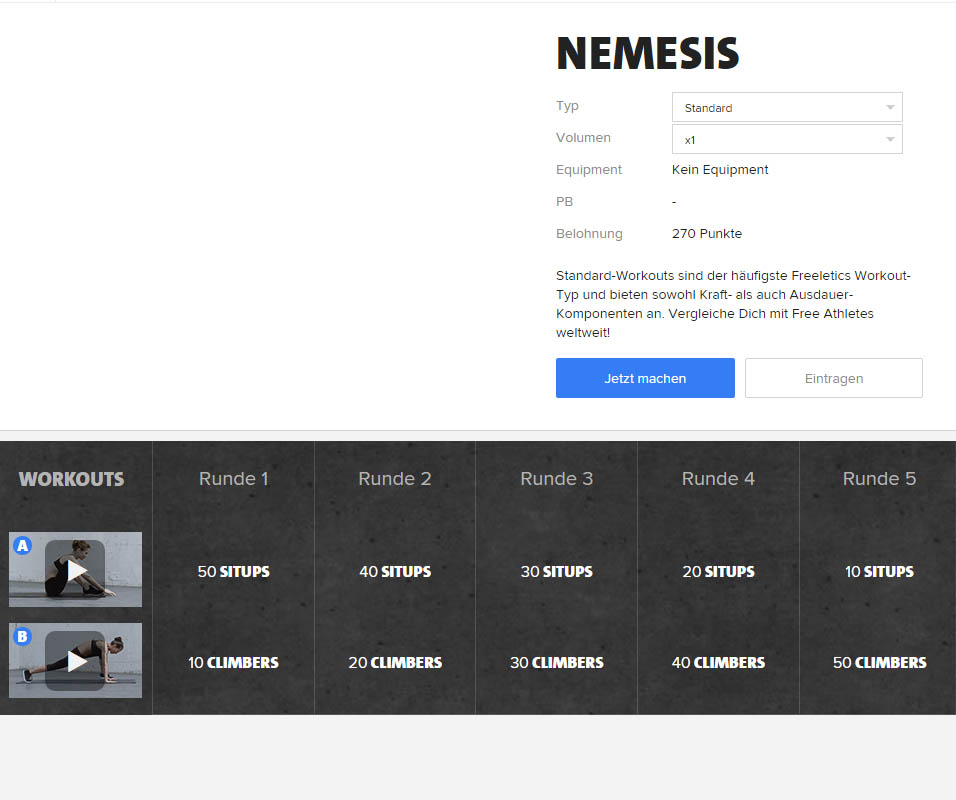Open the Typ dropdown arrow
This screenshot has height=800, width=956.
tap(888, 107)
